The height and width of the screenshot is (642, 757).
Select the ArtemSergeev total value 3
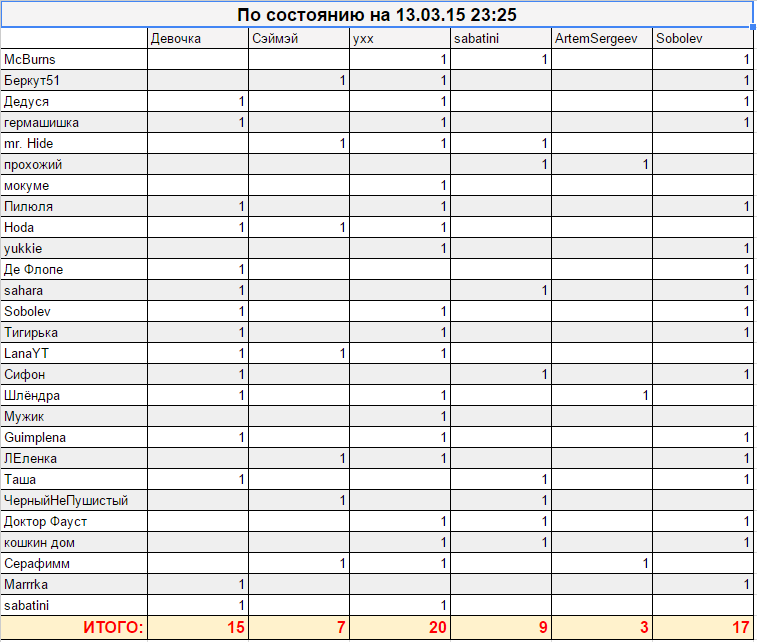point(602,627)
